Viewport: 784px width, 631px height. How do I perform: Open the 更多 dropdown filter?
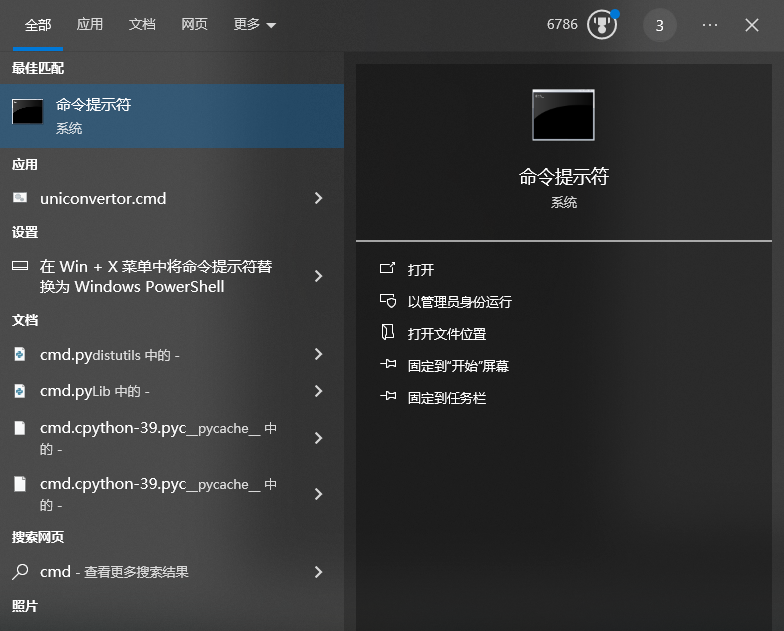point(254,24)
